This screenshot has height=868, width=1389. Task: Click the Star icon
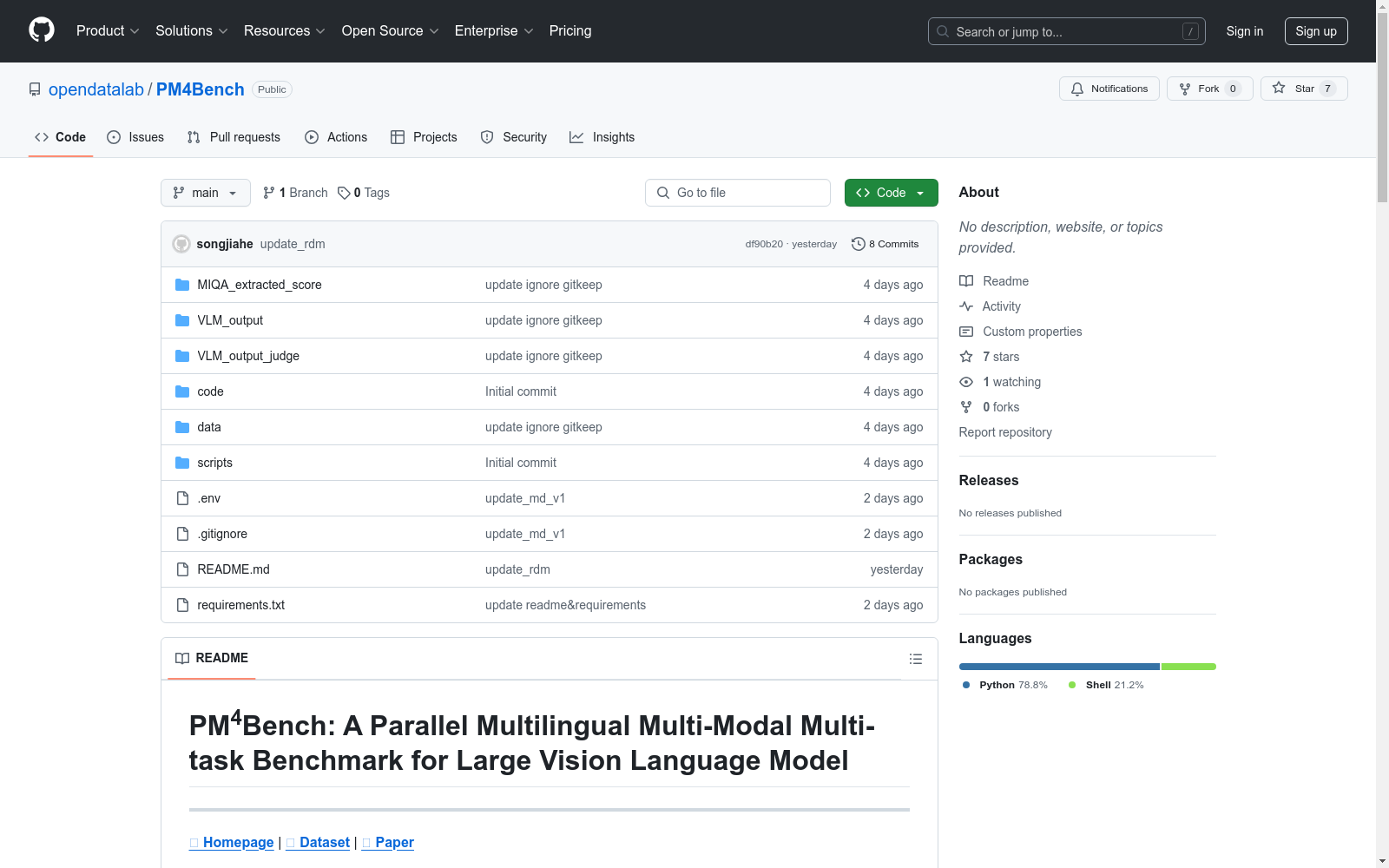(x=1279, y=89)
